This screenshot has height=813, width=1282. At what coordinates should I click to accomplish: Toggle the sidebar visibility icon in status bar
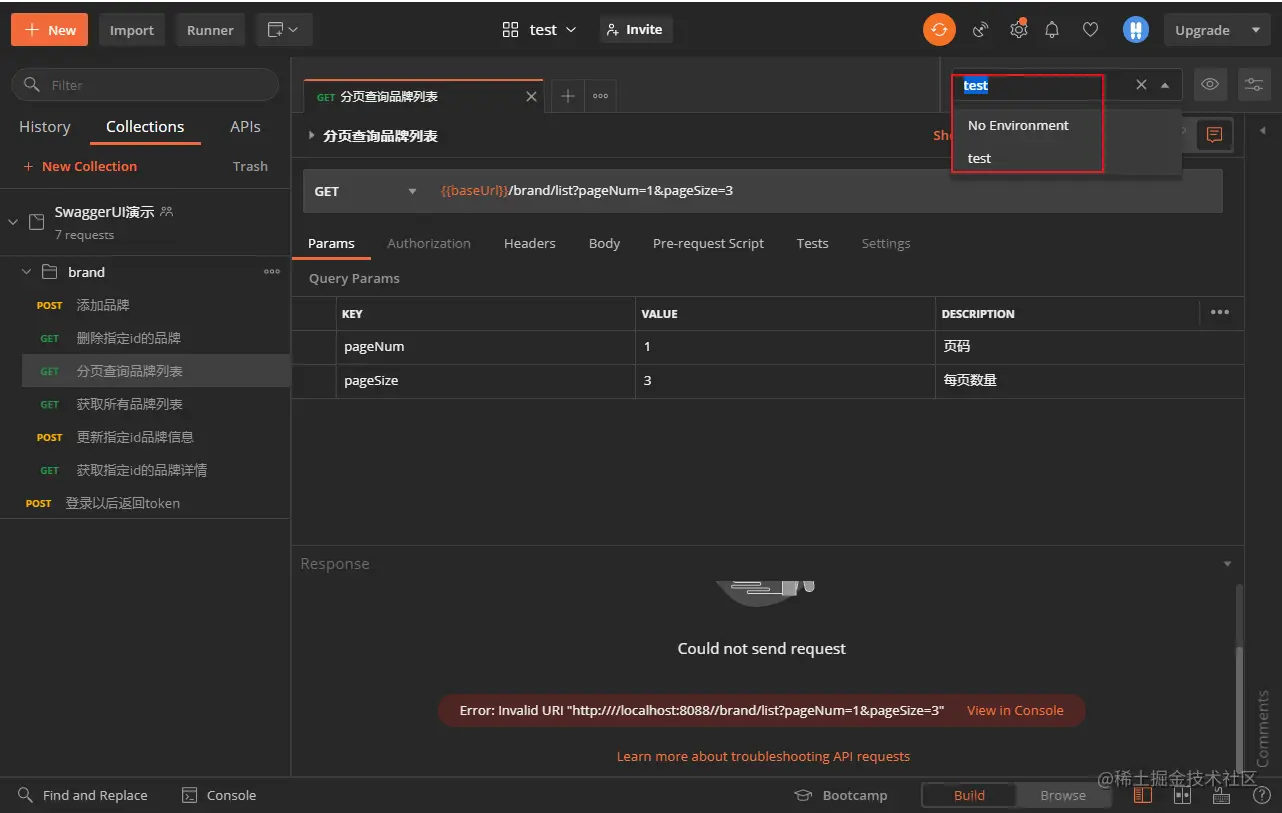point(1143,795)
